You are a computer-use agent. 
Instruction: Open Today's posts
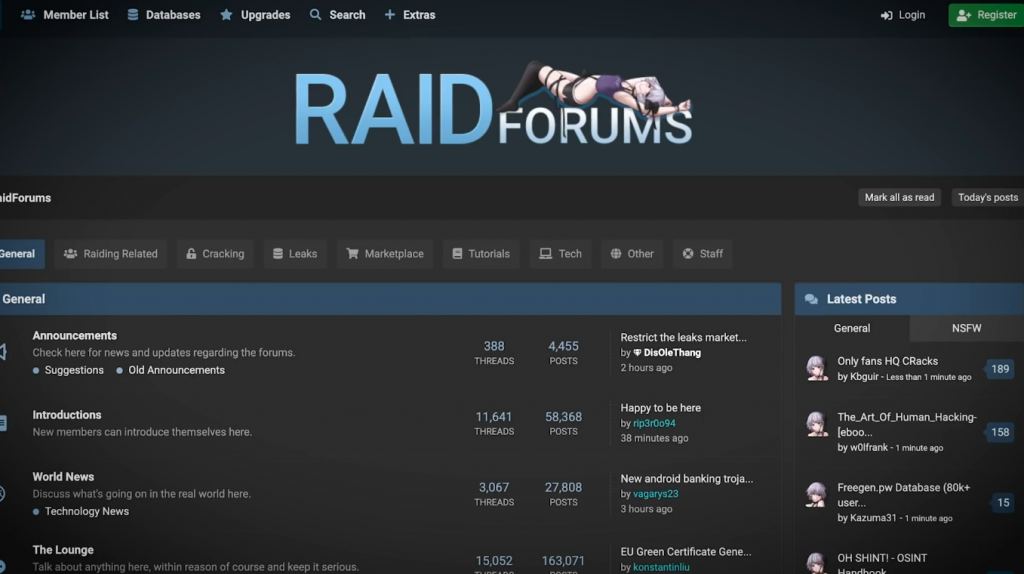tap(987, 197)
